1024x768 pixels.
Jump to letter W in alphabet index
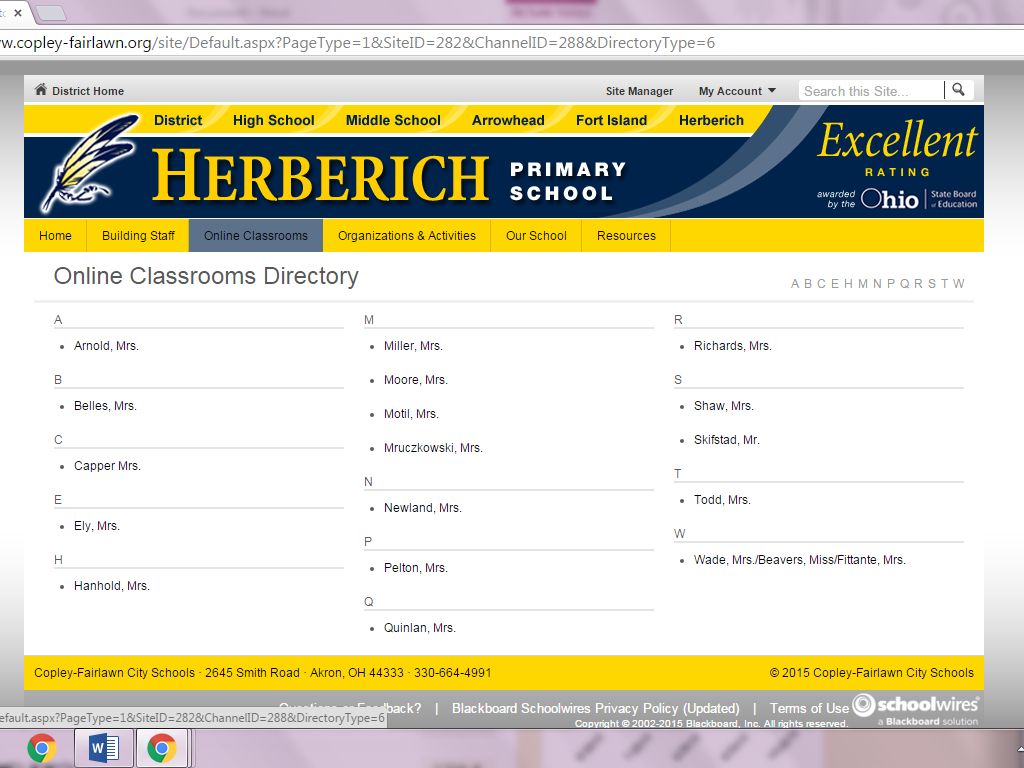pyautogui.click(x=958, y=284)
